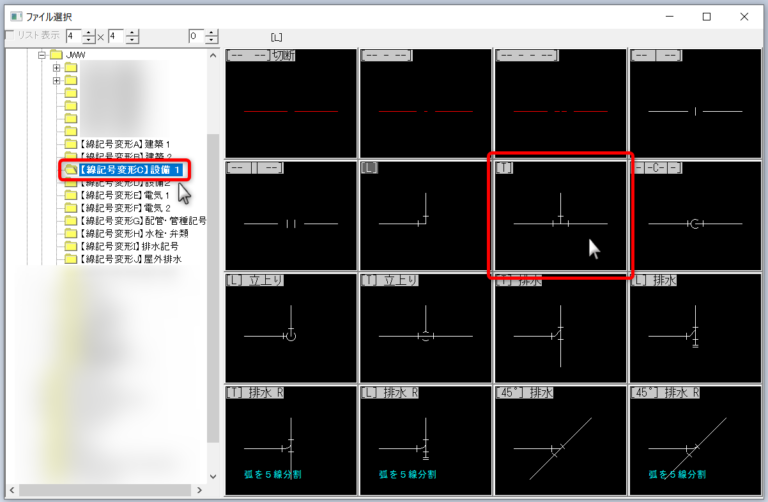The image size is (768, 502).
Task: Decrease the first grid count stepper
Action: pos(89,40)
